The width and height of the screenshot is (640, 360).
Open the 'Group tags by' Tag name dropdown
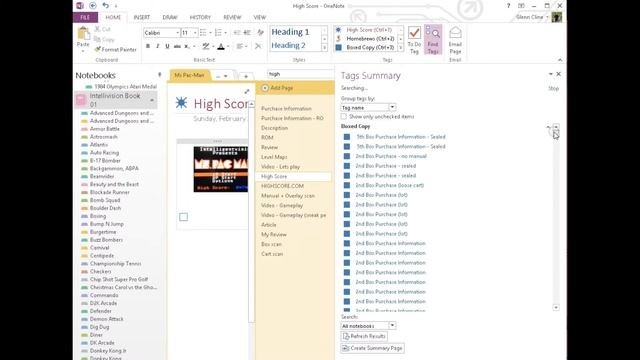(x=392, y=107)
